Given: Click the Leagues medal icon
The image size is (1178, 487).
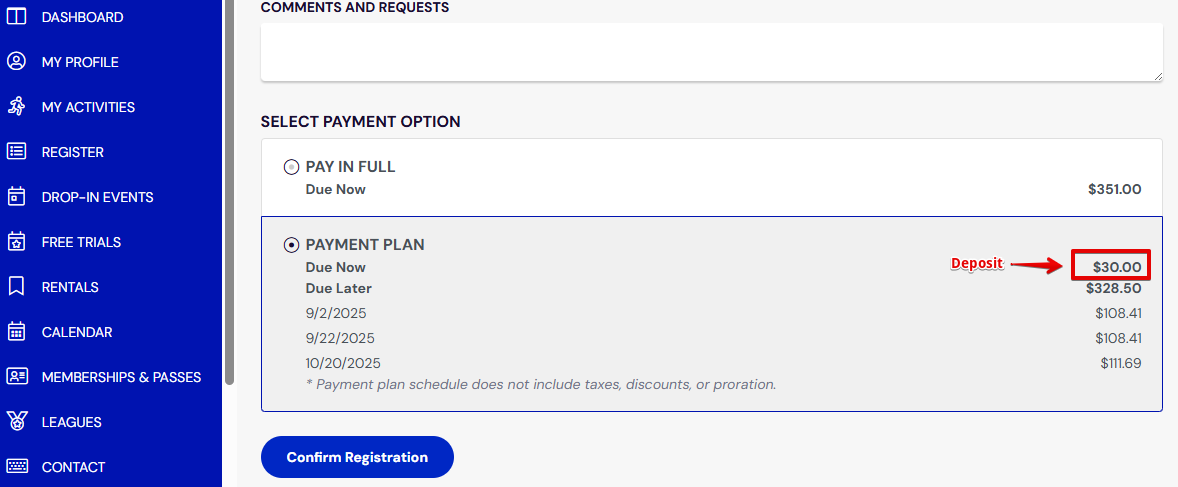Looking at the screenshot, I should point(17,422).
